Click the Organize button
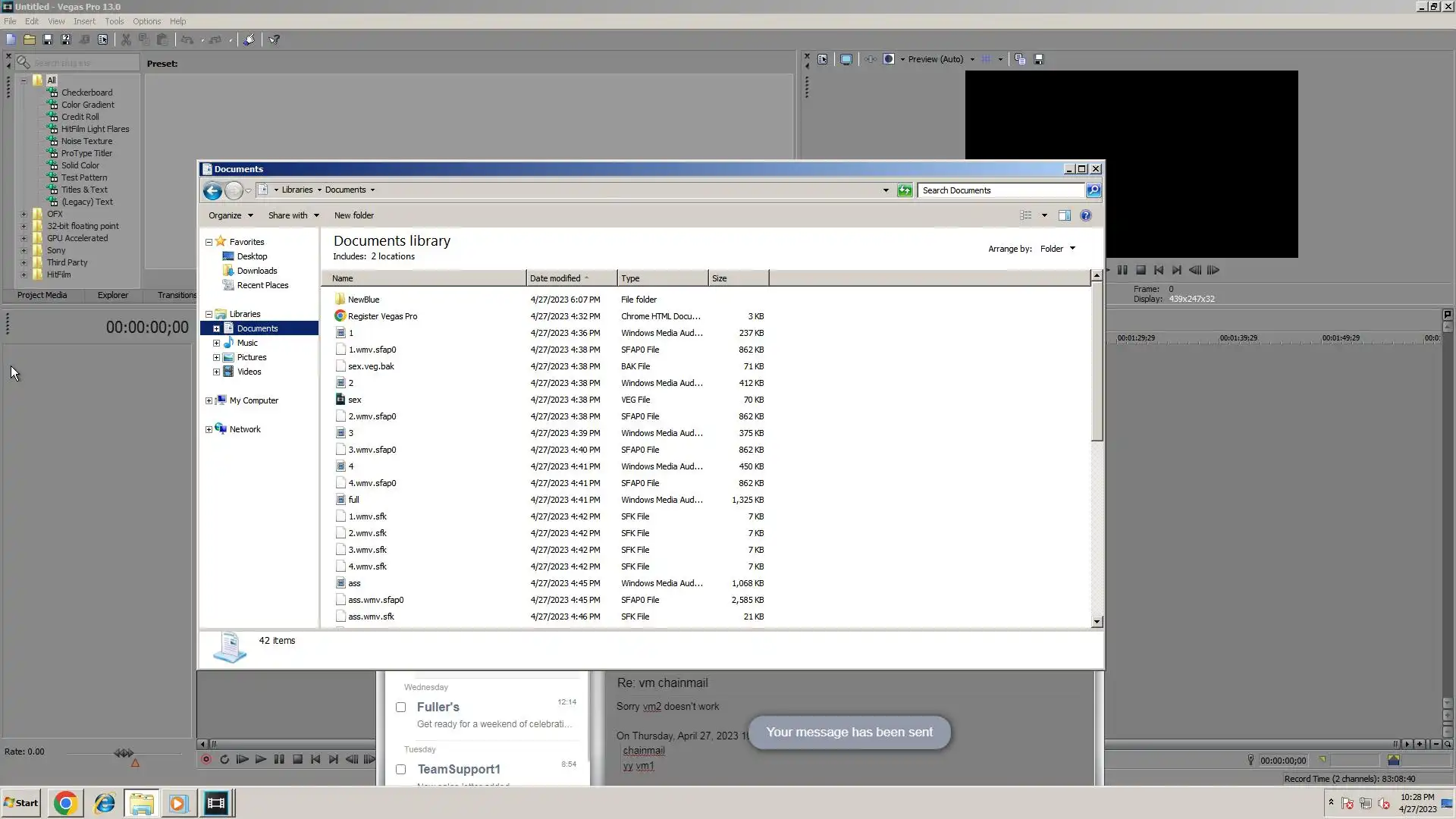 coord(230,215)
